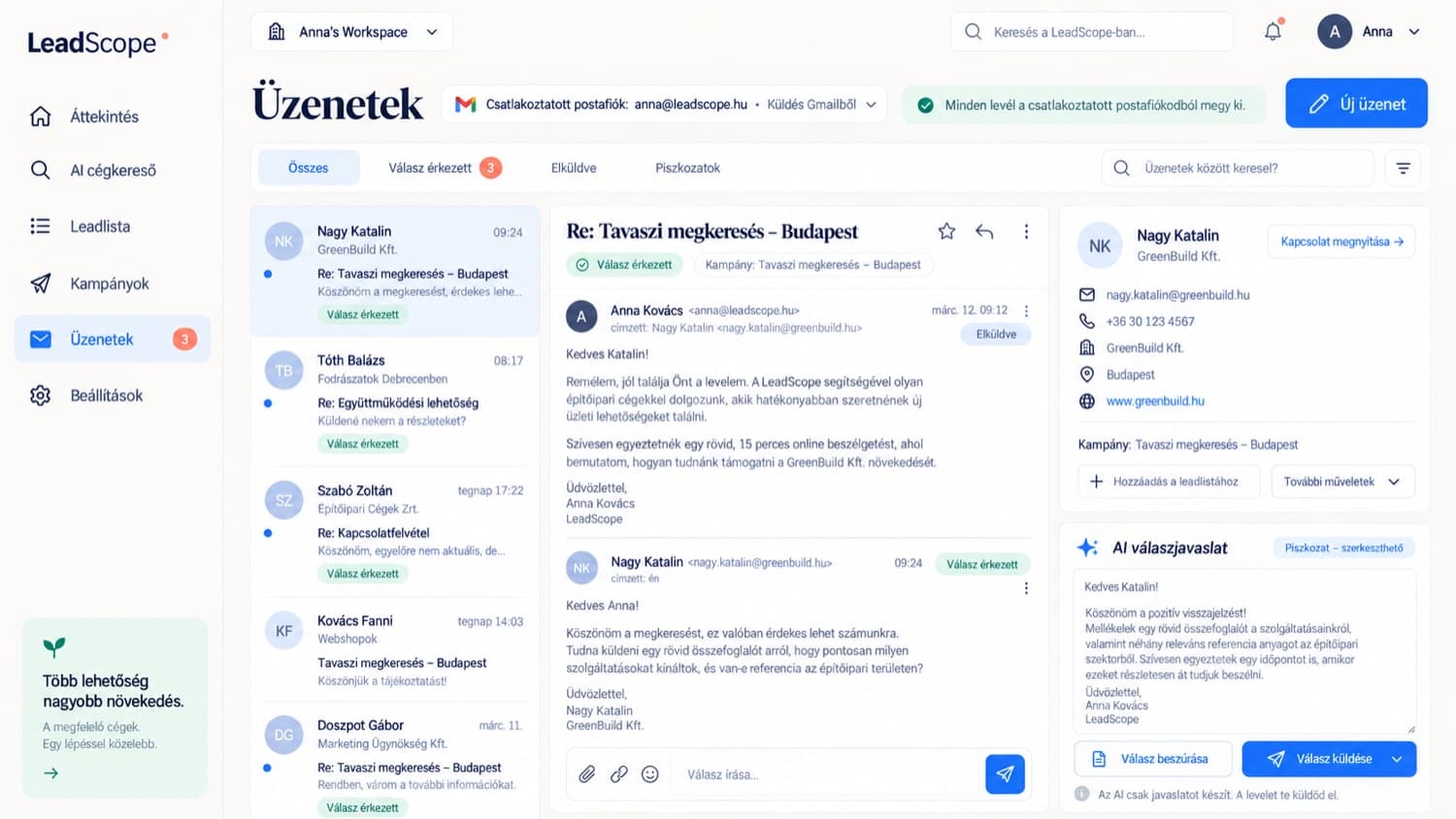
Task: Click the Válasz beszúrása button
Action: coord(1153,759)
